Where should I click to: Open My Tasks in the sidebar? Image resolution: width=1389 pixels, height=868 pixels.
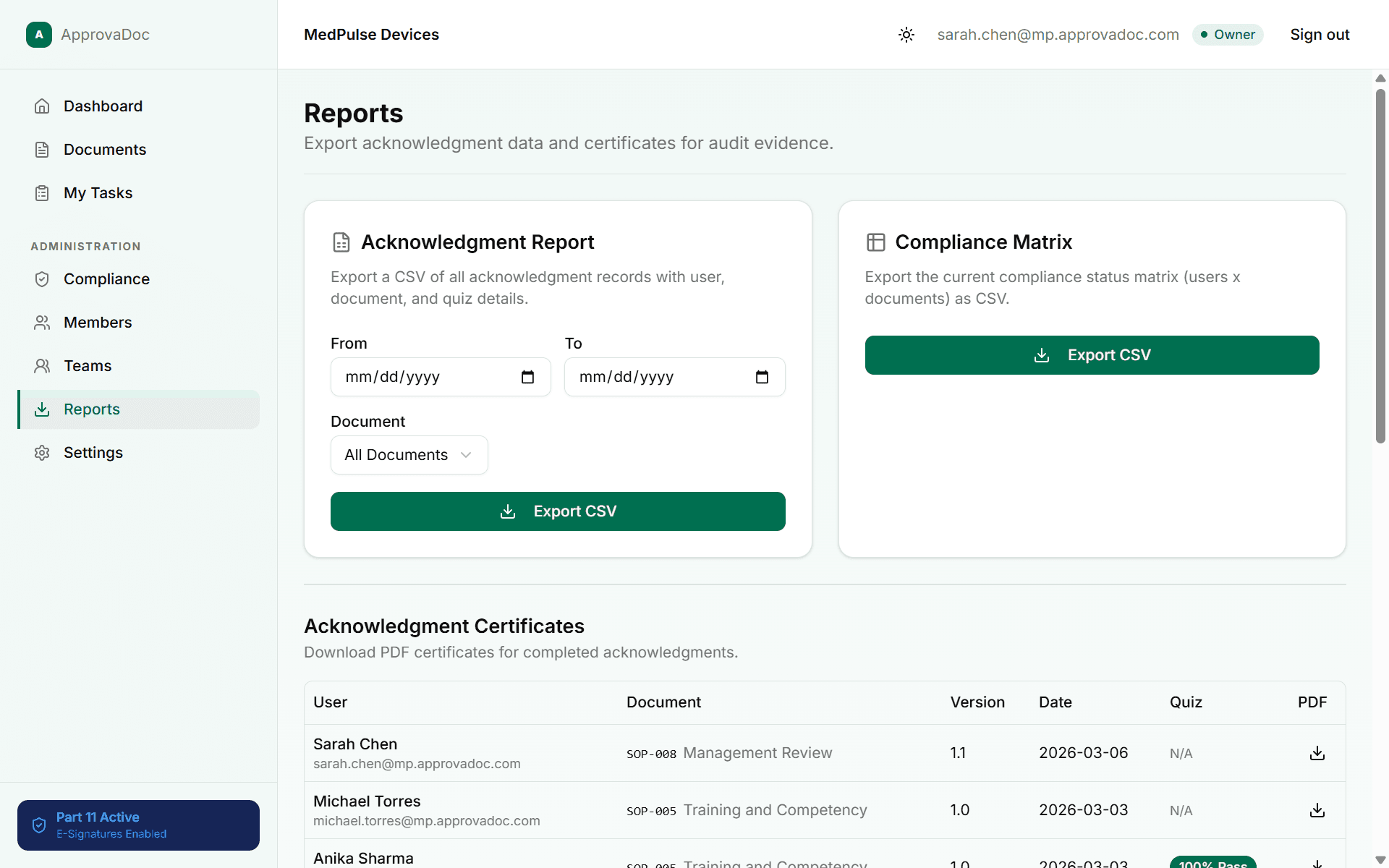98,192
